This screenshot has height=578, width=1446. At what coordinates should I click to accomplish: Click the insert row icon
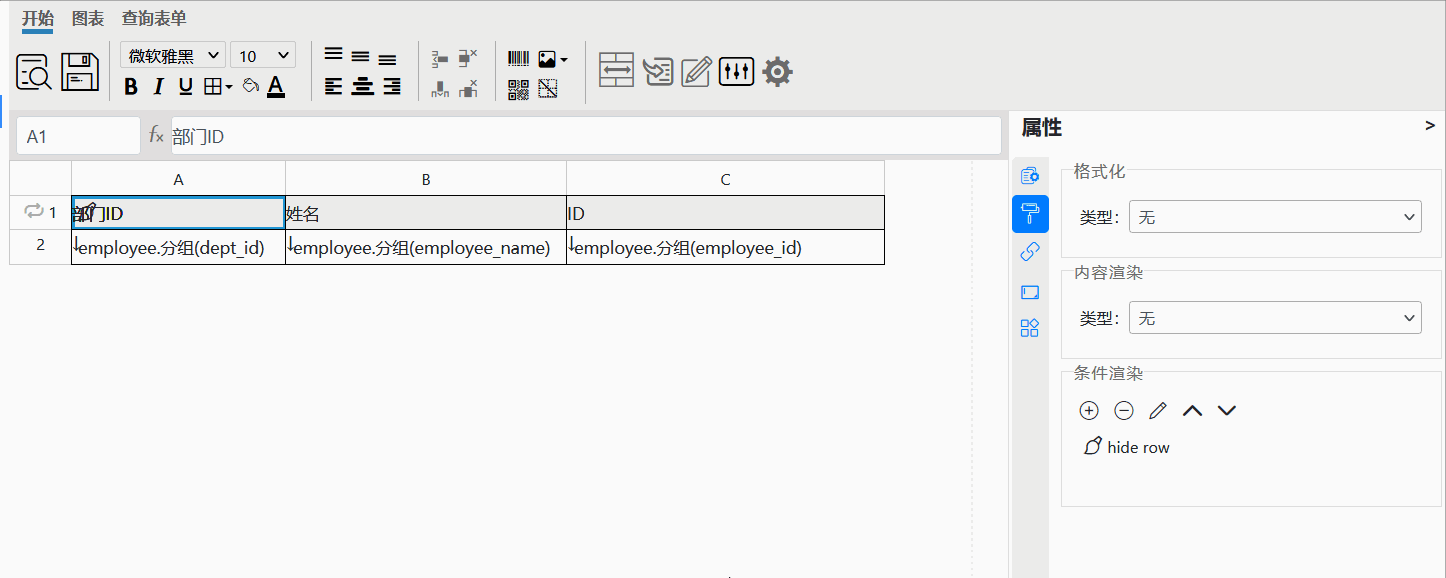click(440, 58)
